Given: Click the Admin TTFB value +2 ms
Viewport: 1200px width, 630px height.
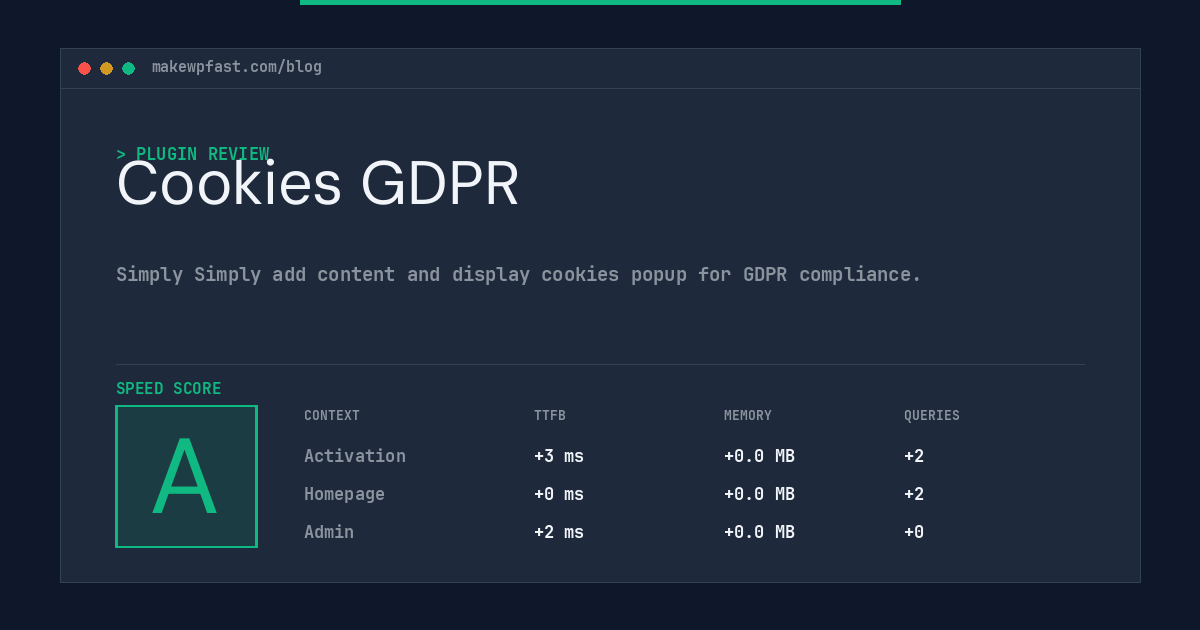Looking at the screenshot, I should (x=559, y=532).
